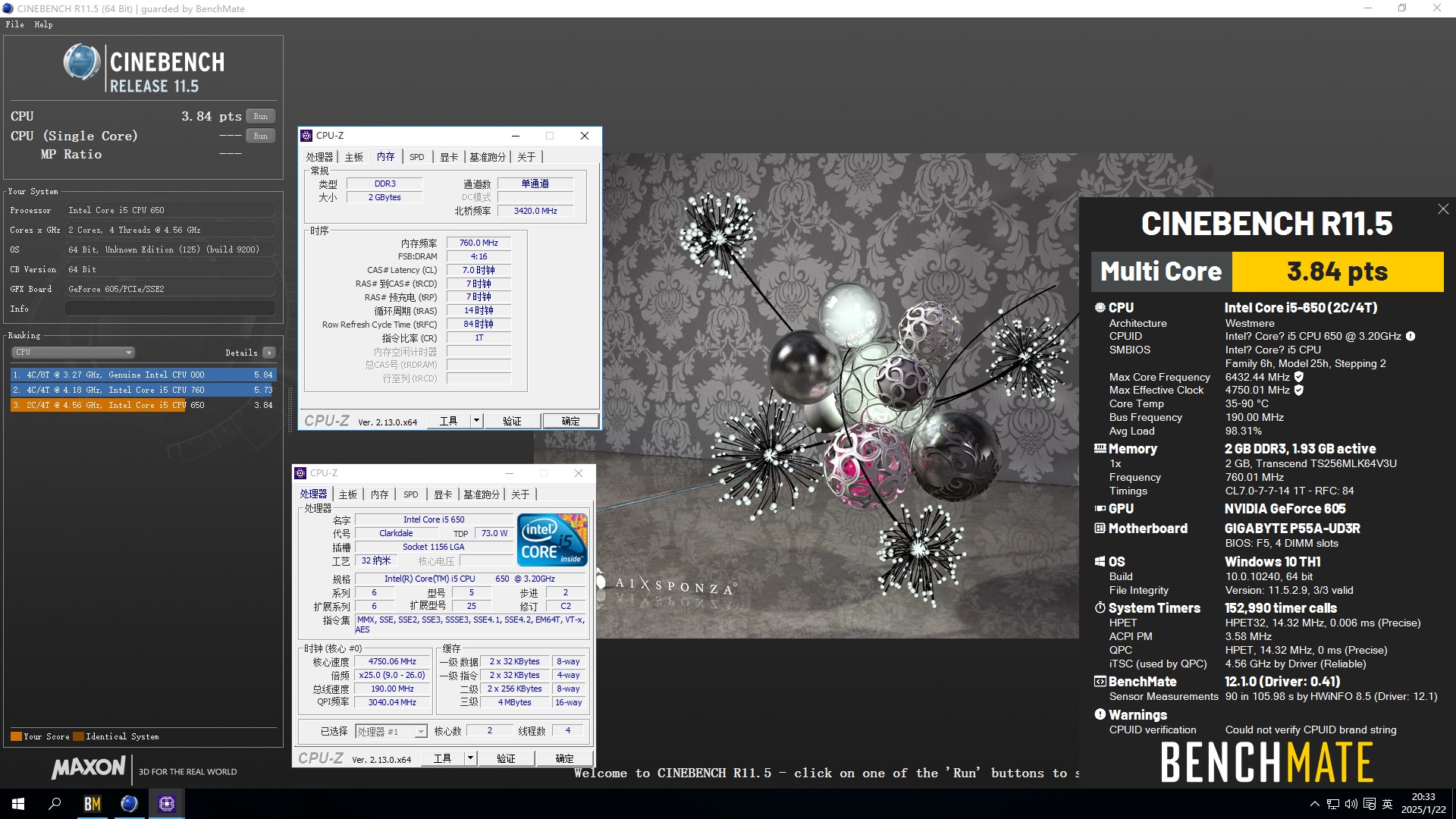The width and height of the screenshot is (1456, 819).
Task: Open the File menu in Cinebench
Action: [x=14, y=24]
